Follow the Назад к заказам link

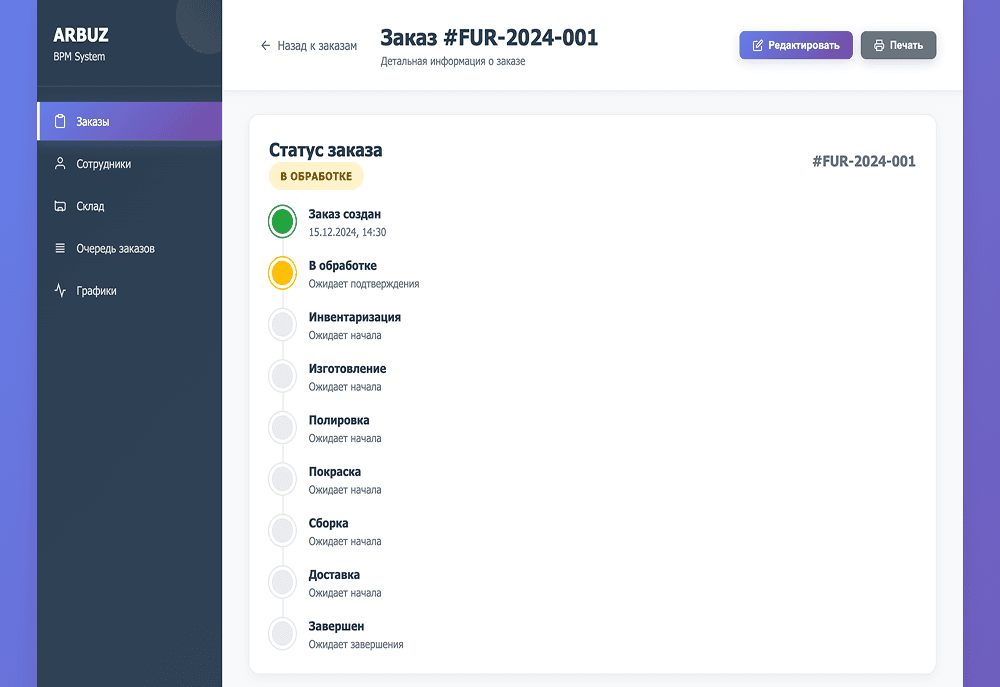[x=308, y=46]
